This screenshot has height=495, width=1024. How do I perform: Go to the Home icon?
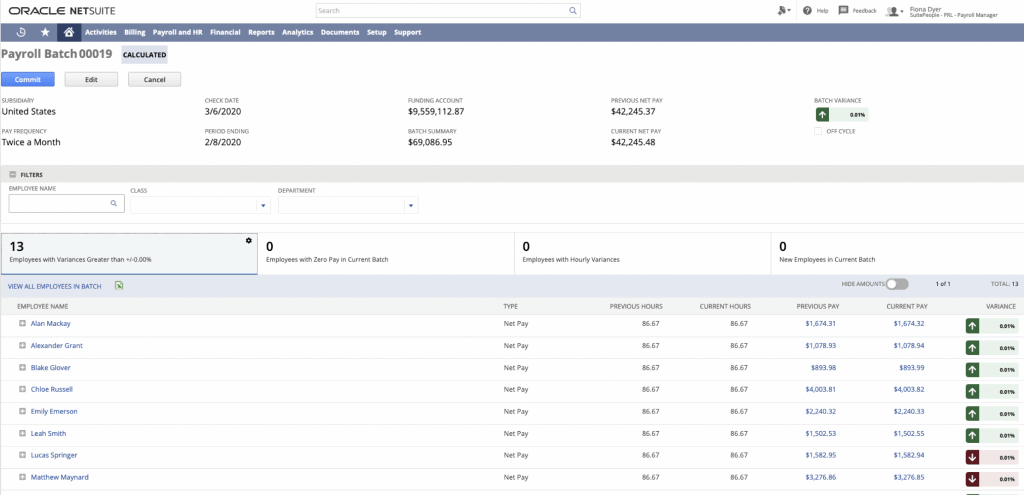click(69, 32)
